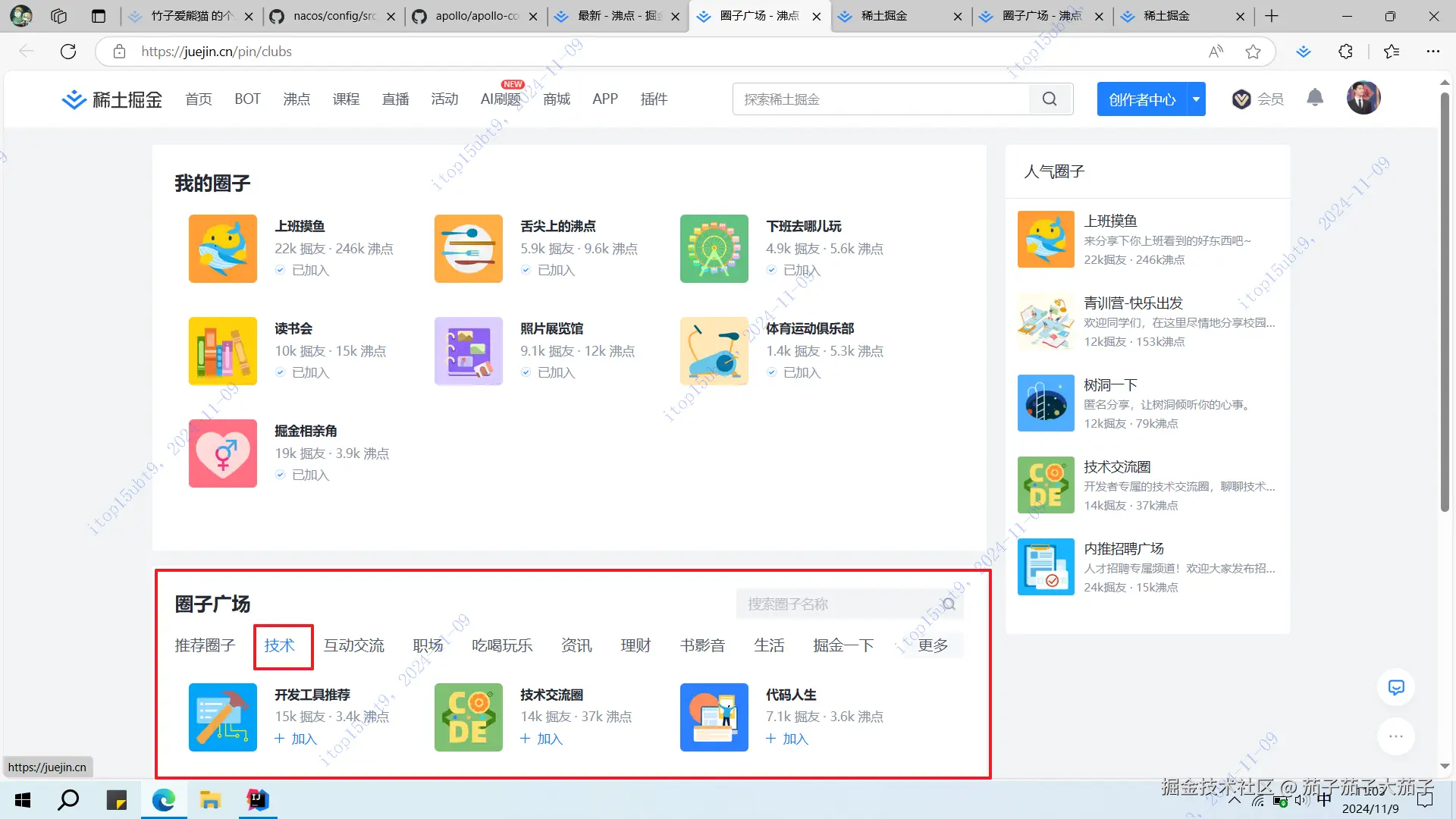Click the search icon in 搜索圈子名称 field
The width and height of the screenshot is (1456, 819).
coord(948,604)
